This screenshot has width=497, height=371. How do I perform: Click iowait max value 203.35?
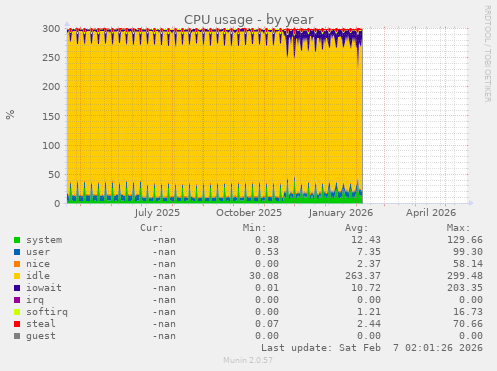tap(465, 288)
